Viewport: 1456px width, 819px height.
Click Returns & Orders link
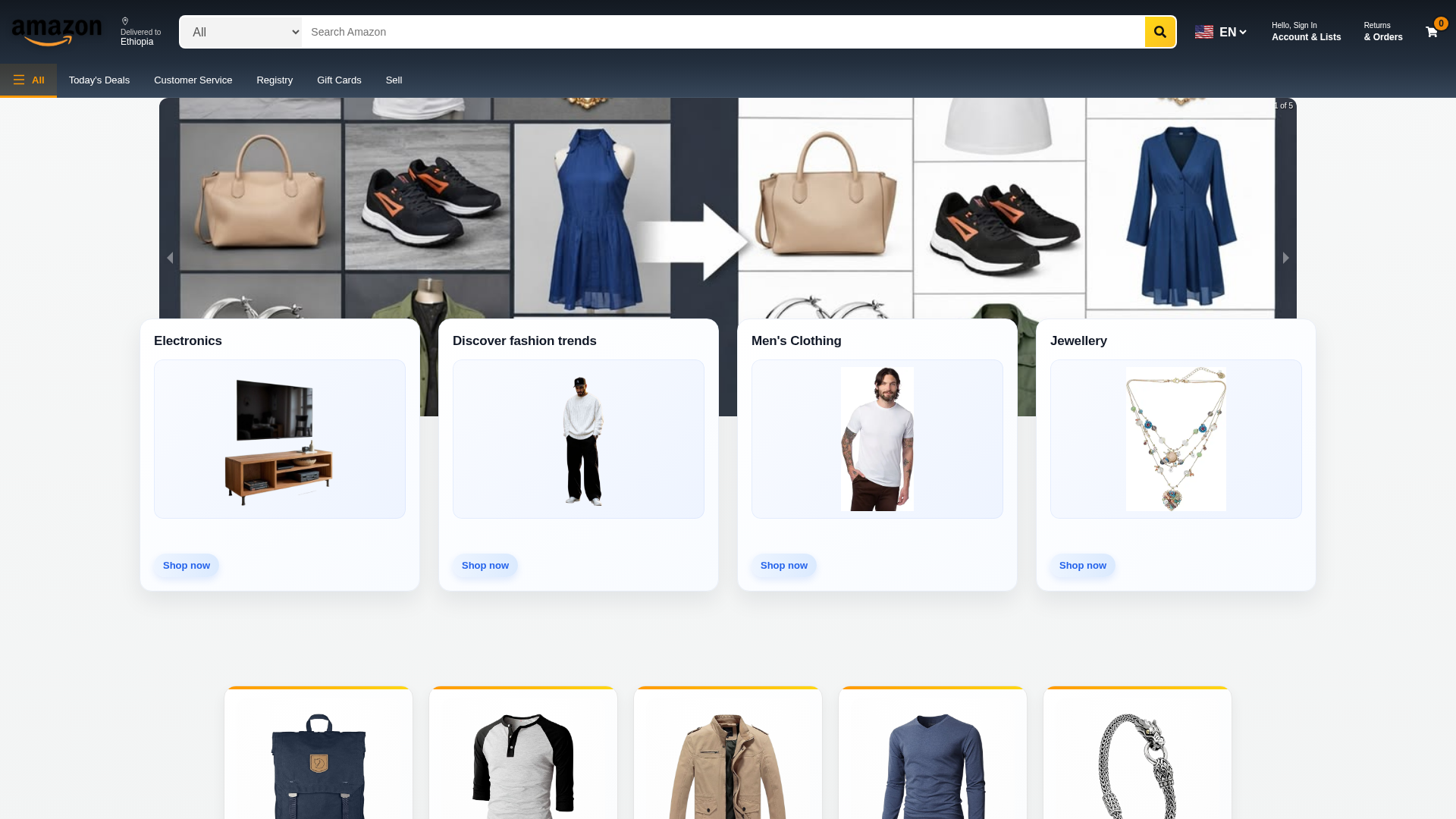[1382, 32]
